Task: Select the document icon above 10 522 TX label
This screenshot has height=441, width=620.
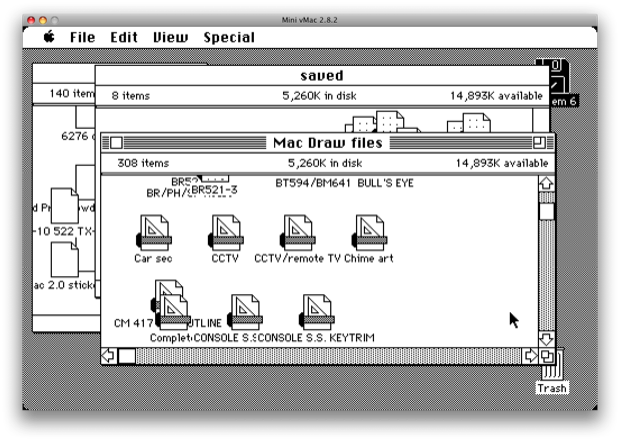Action: (64, 206)
